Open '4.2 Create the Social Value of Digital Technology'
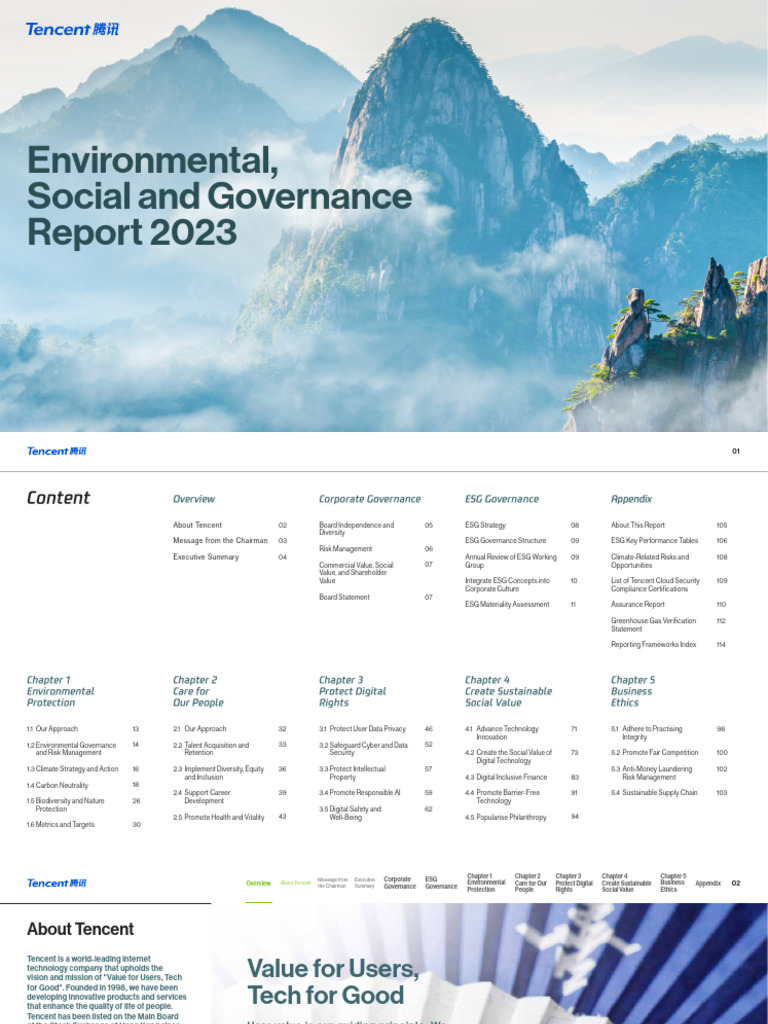This screenshot has height=1024, width=768. (509, 757)
